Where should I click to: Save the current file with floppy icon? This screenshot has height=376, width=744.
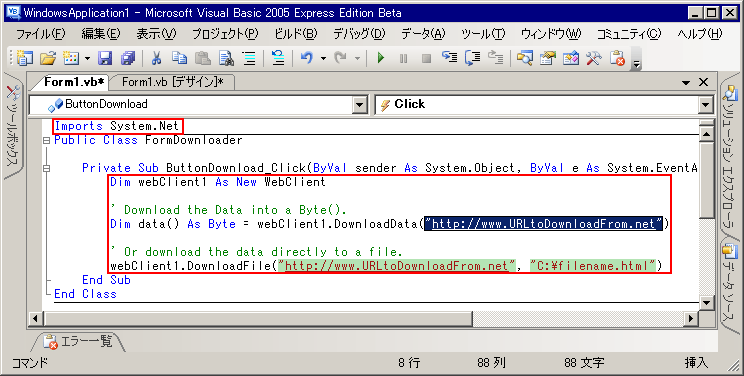pos(105,58)
